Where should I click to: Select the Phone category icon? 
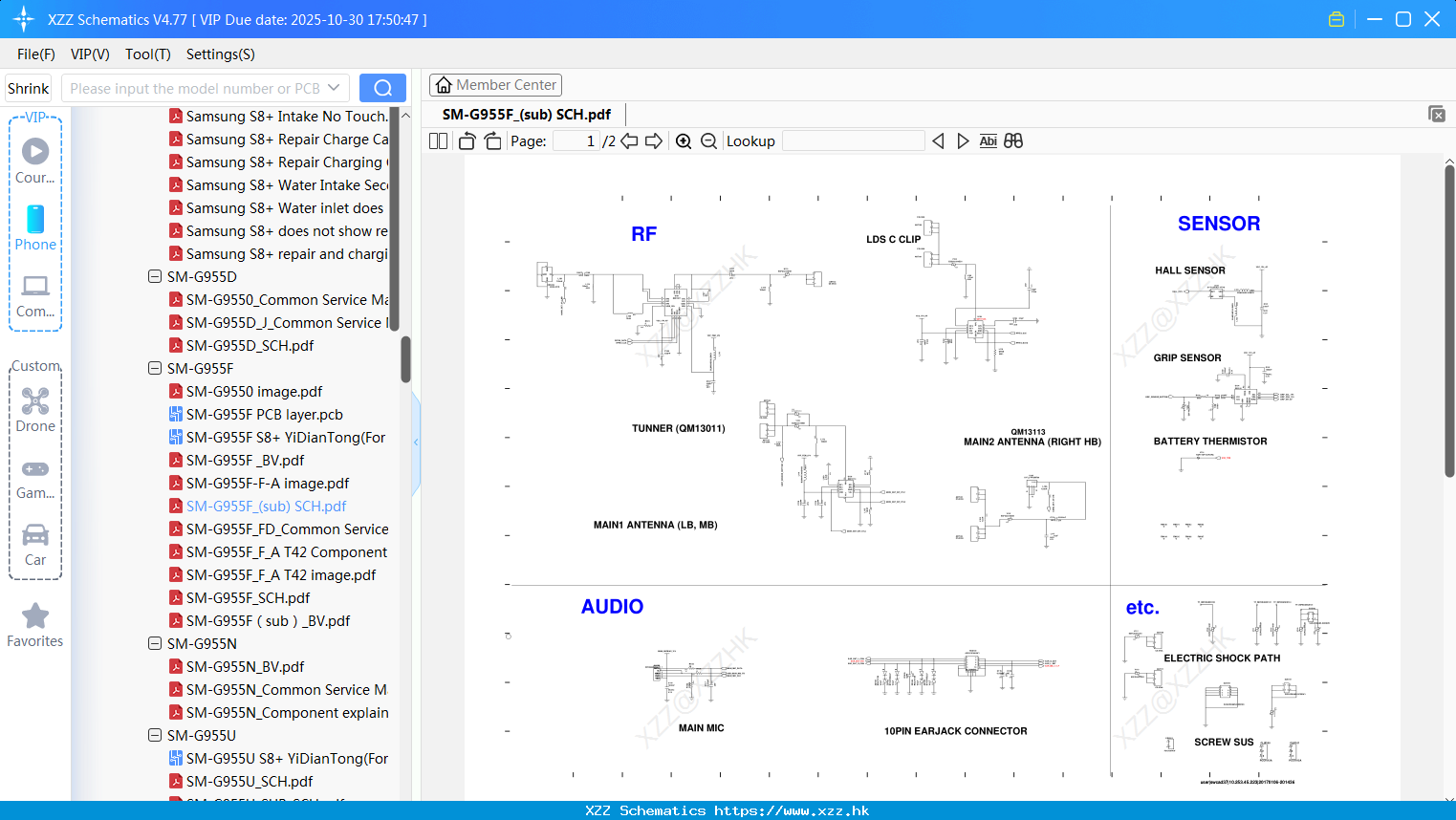tap(35, 219)
